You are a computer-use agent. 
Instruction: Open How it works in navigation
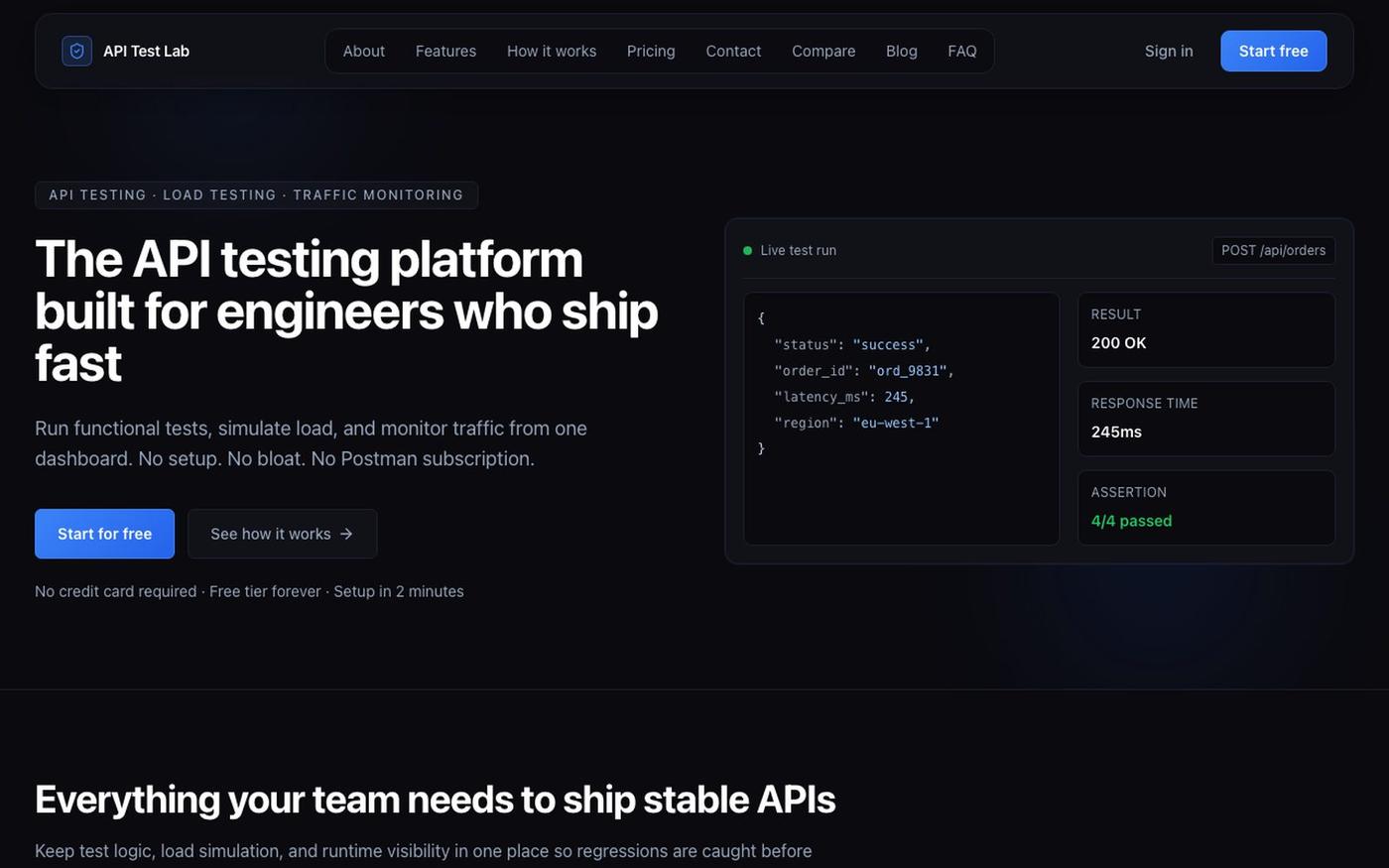pyautogui.click(x=552, y=51)
